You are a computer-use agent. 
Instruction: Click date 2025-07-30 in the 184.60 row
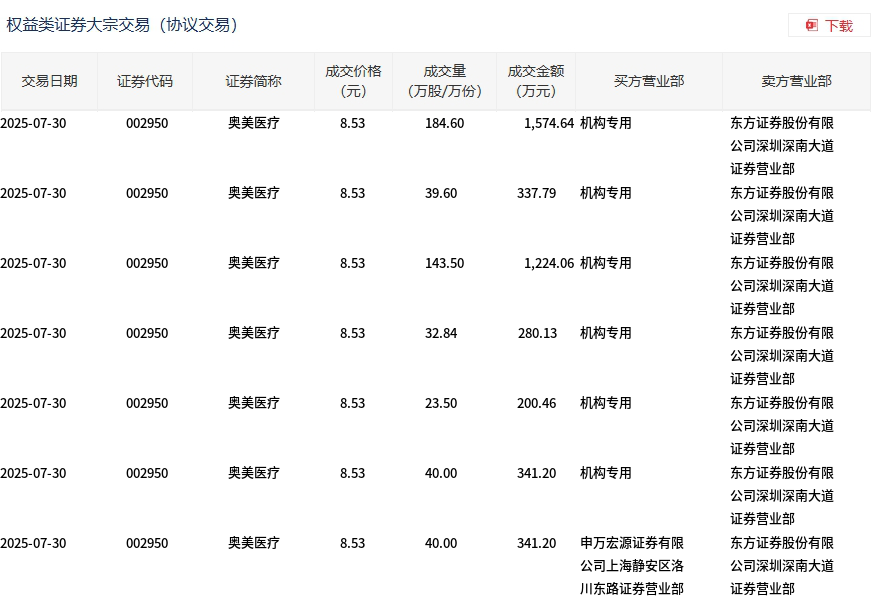coord(33,124)
